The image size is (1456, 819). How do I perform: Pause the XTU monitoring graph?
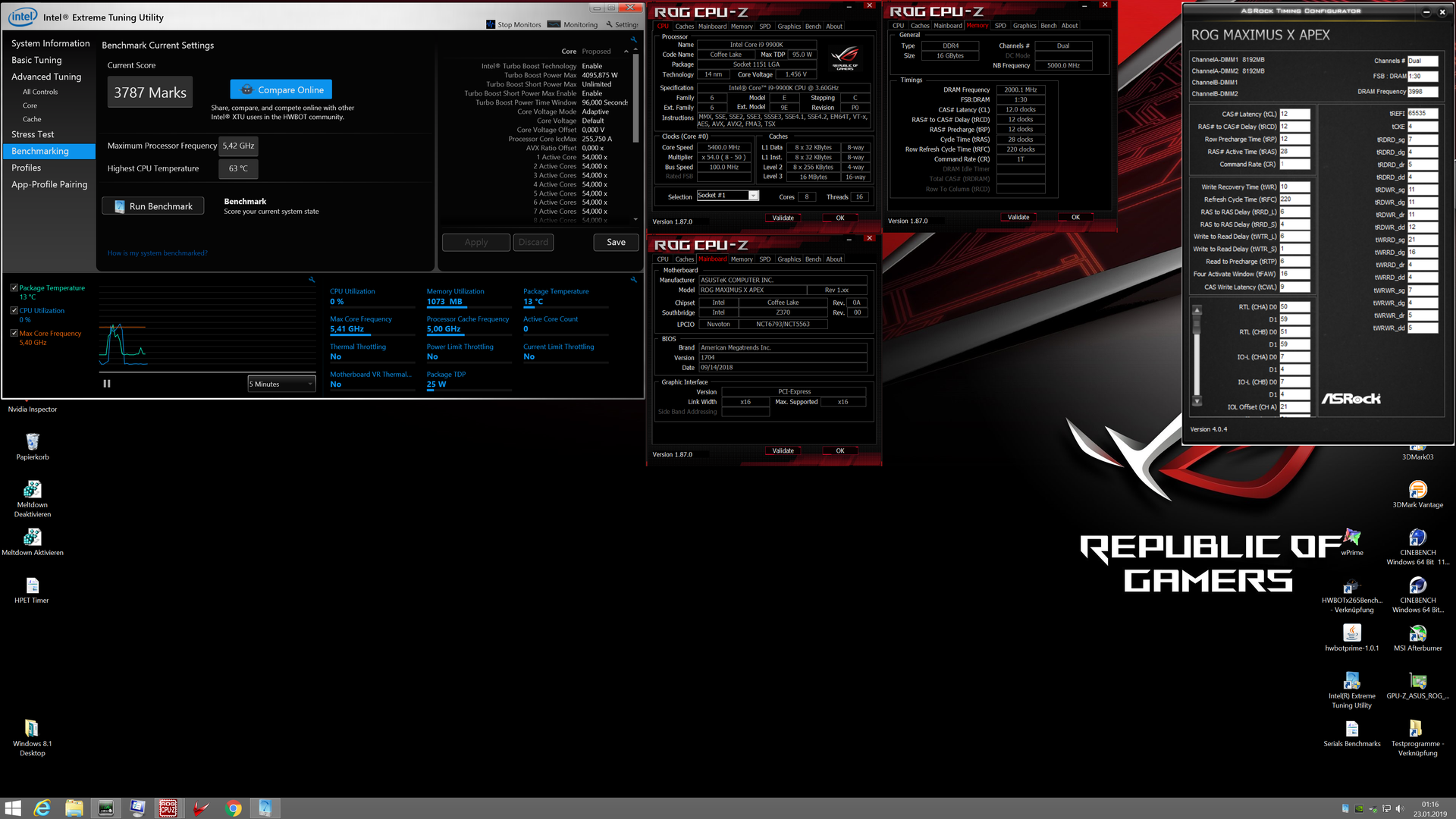pos(107,384)
